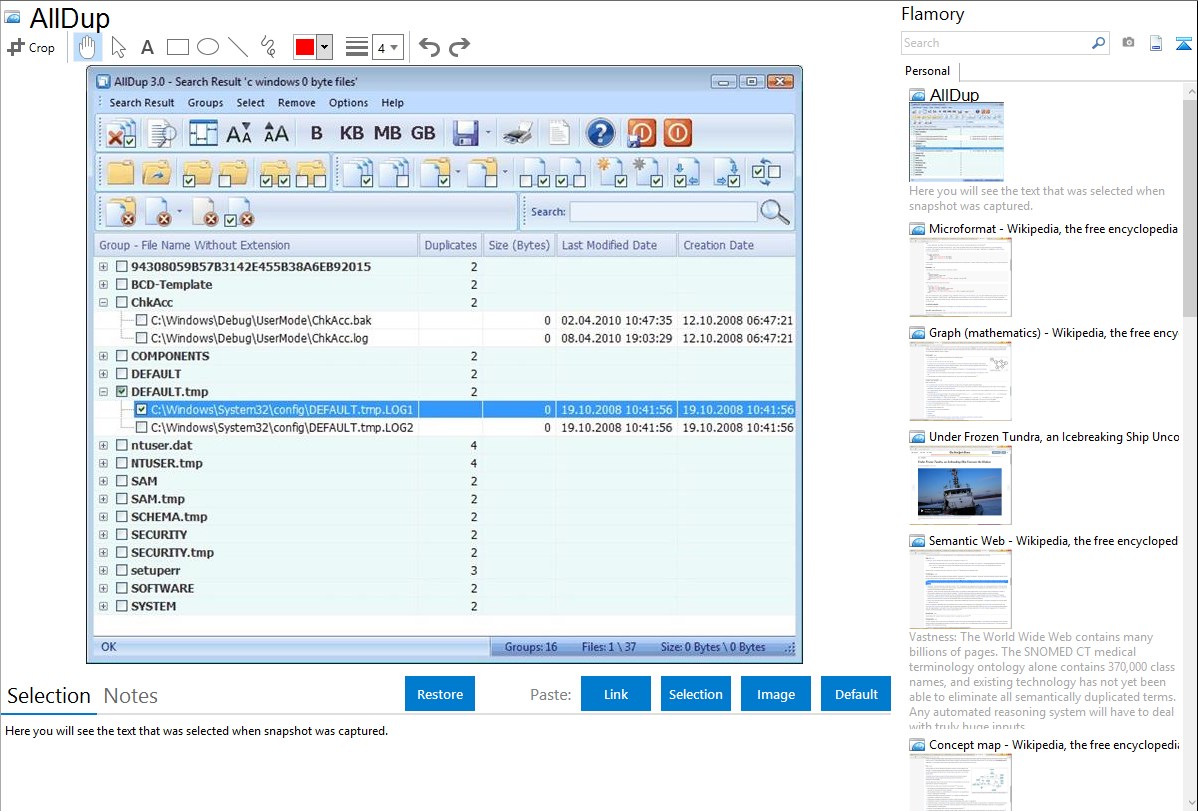Paste as Image button

point(775,694)
